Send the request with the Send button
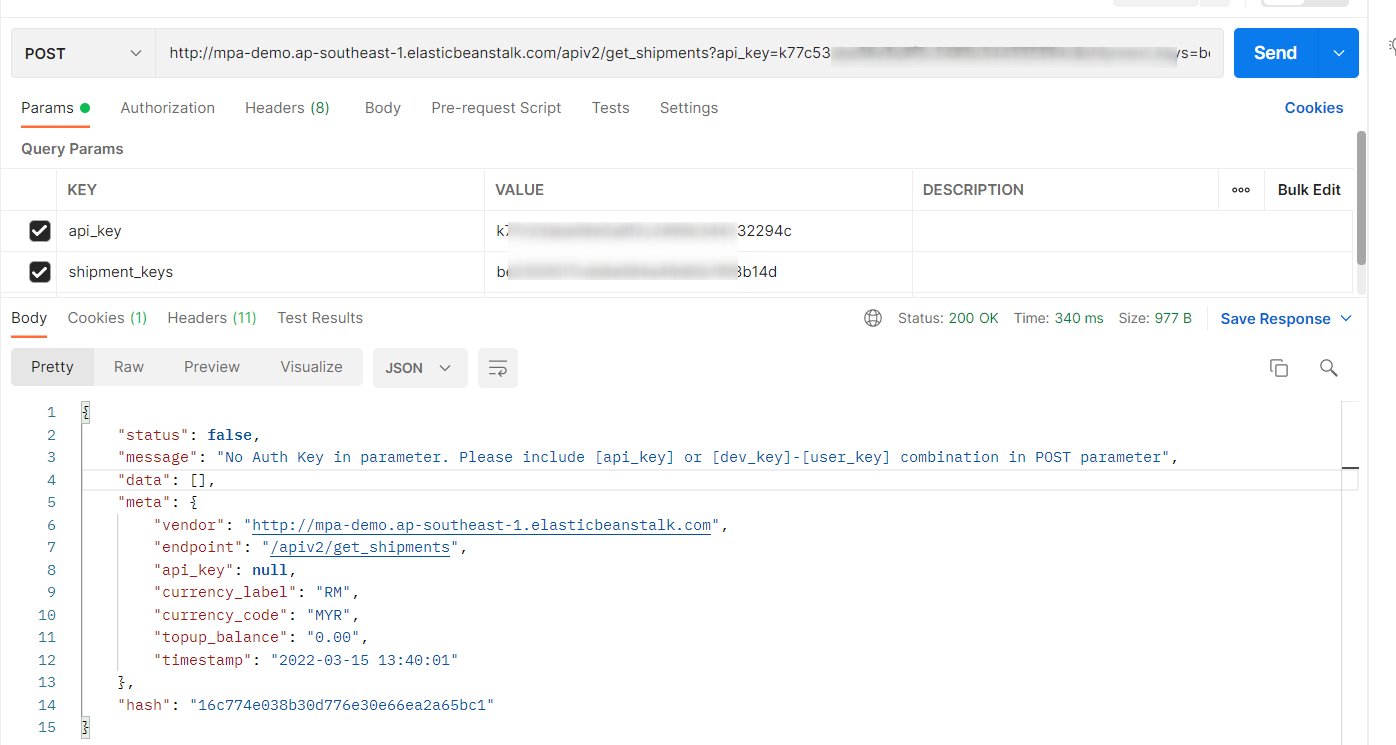The image size is (1396, 745). pyautogui.click(x=1276, y=53)
